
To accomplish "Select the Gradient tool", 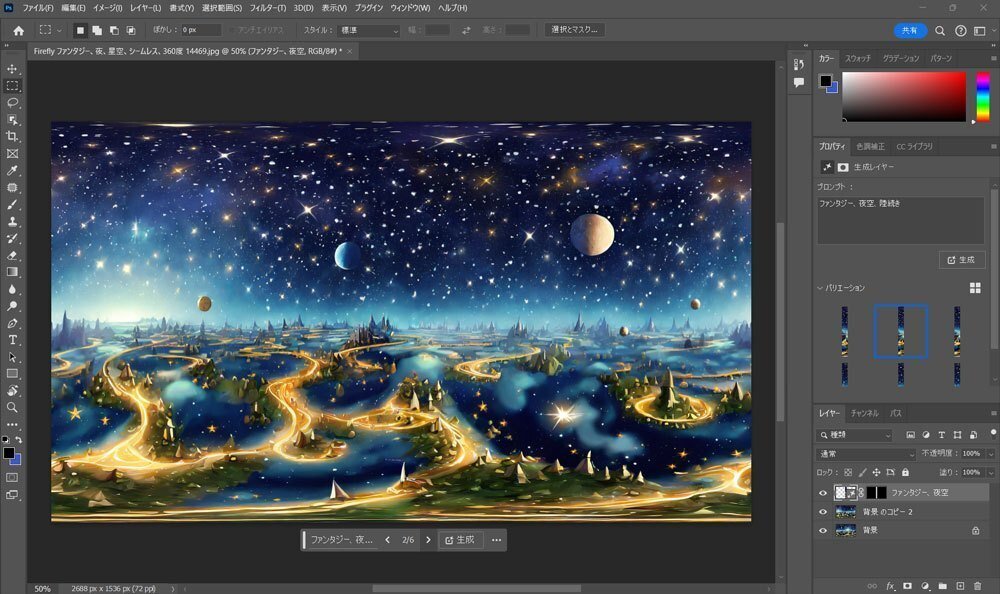I will point(12,272).
